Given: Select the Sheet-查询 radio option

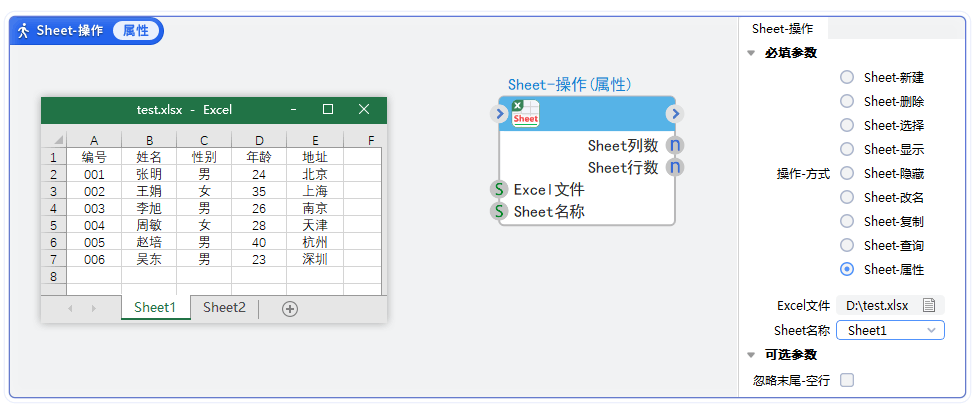Looking at the screenshot, I should (x=847, y=245).
